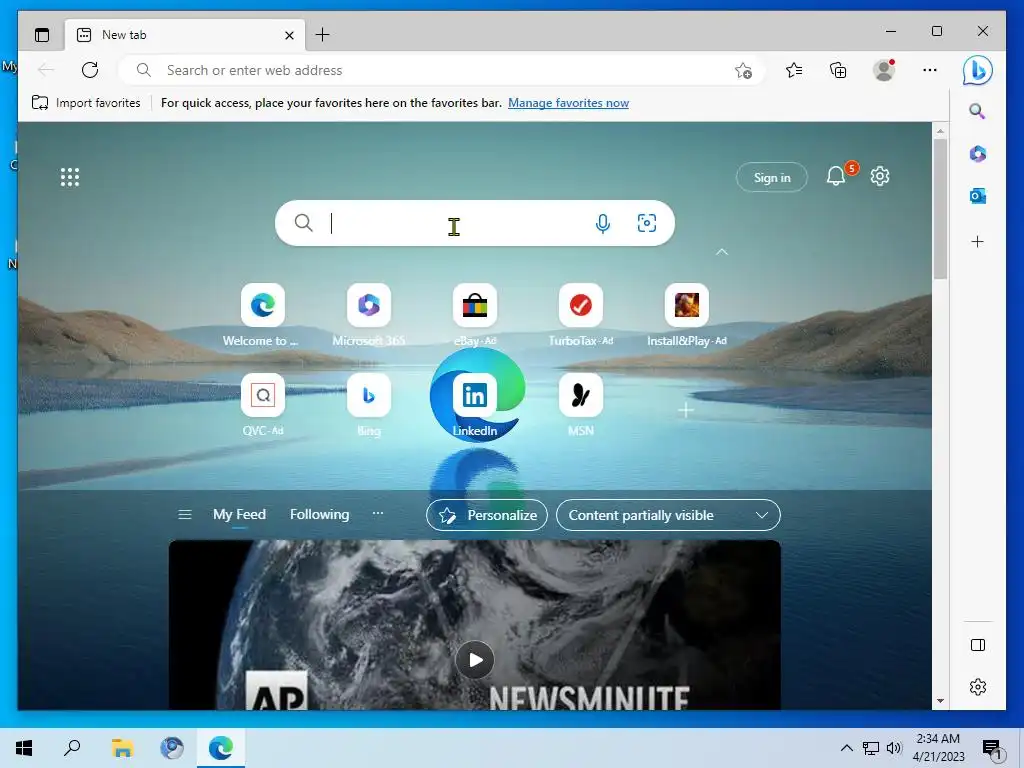Open feed hamburger menu

click(x=185, y=515)
